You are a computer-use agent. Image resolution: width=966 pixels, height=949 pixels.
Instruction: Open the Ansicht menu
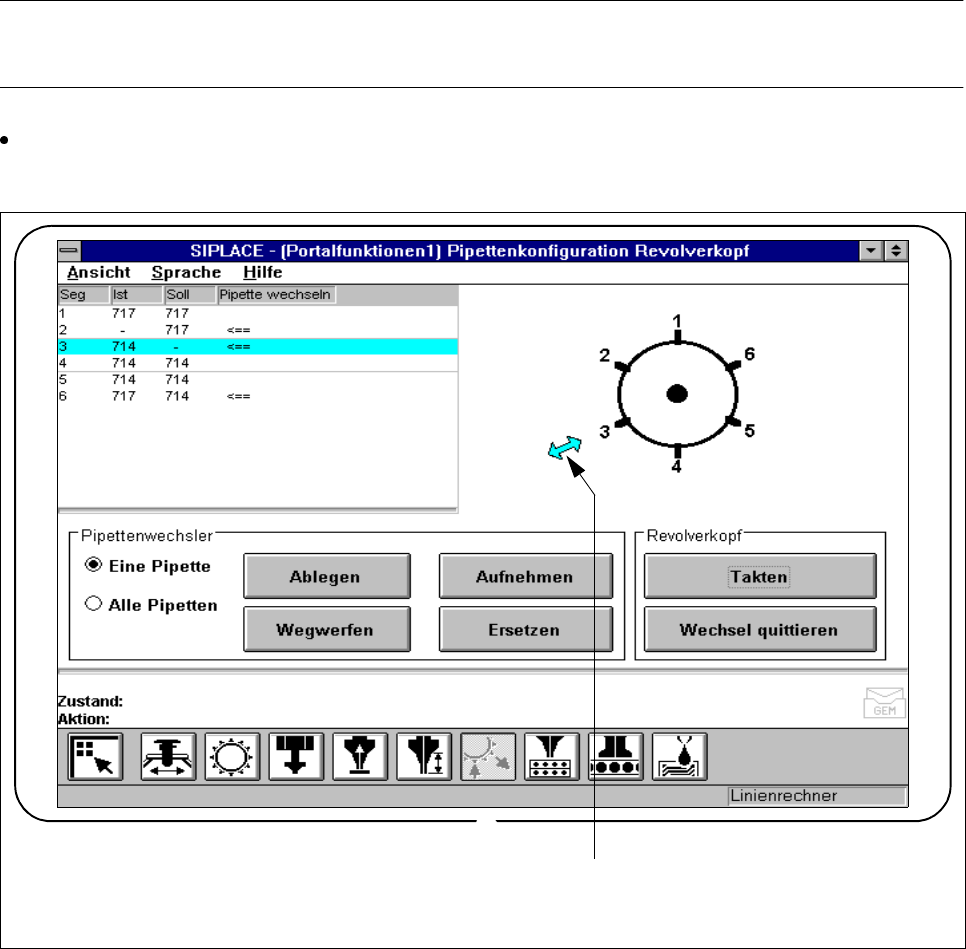pyautogui.click(x=99, y=272)
